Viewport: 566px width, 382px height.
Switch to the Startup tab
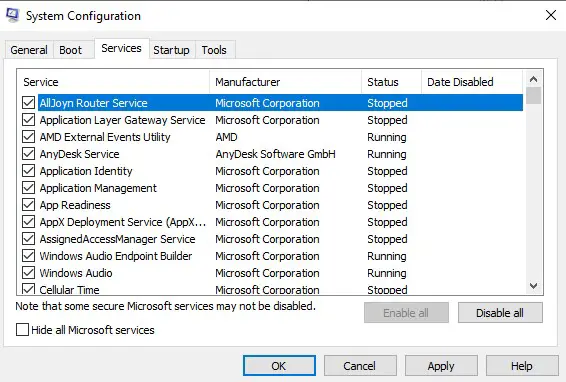click(x=171, y=50)
